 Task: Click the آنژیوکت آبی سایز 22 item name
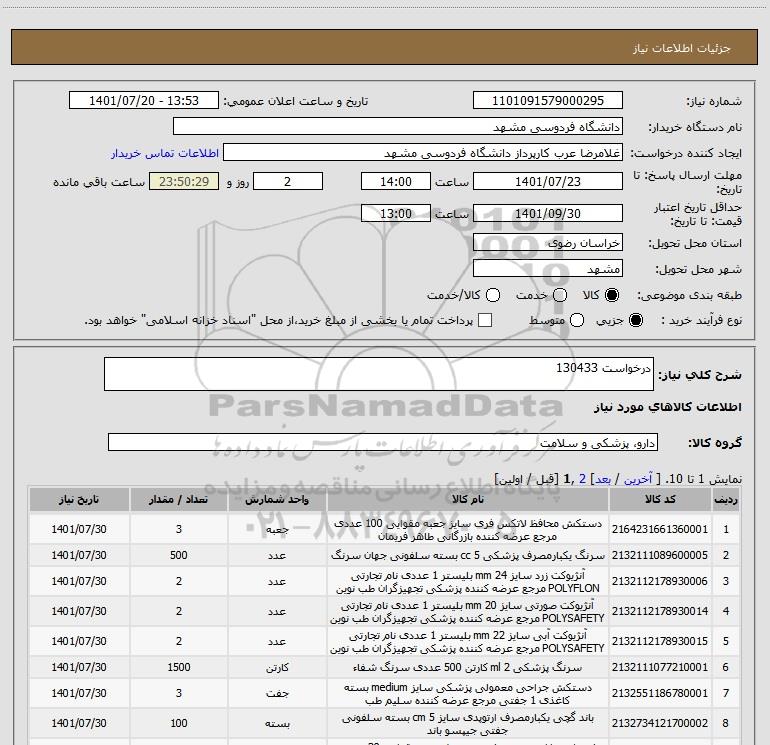tap(468, 641)
